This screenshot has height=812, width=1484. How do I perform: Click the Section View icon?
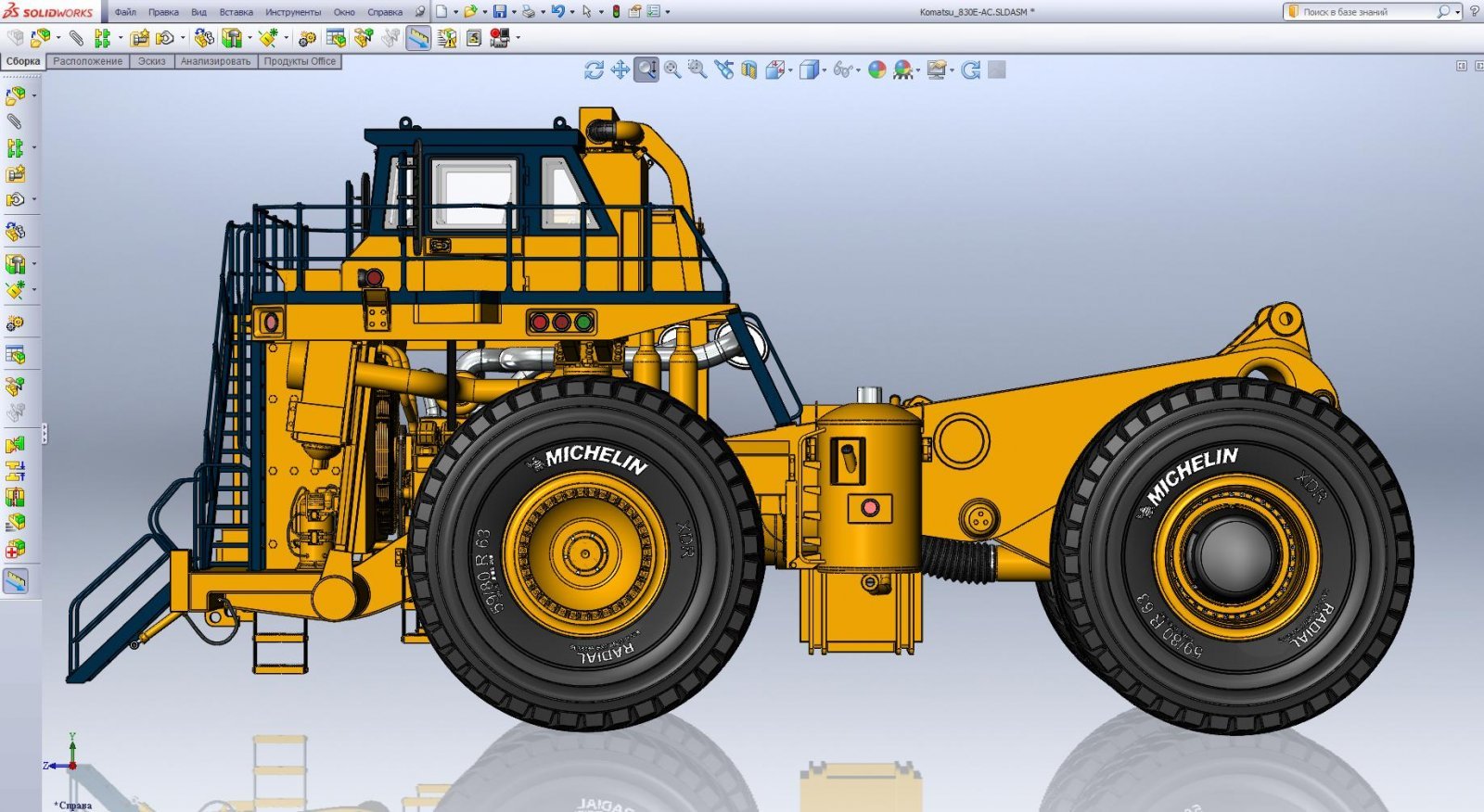(x=748, y=70)
